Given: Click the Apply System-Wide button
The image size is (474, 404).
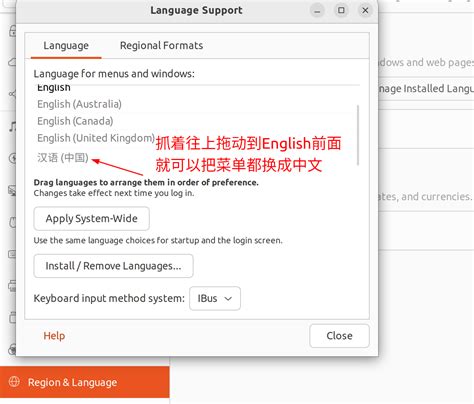Looking at the screenshot, I should click(x=91, y=218).
